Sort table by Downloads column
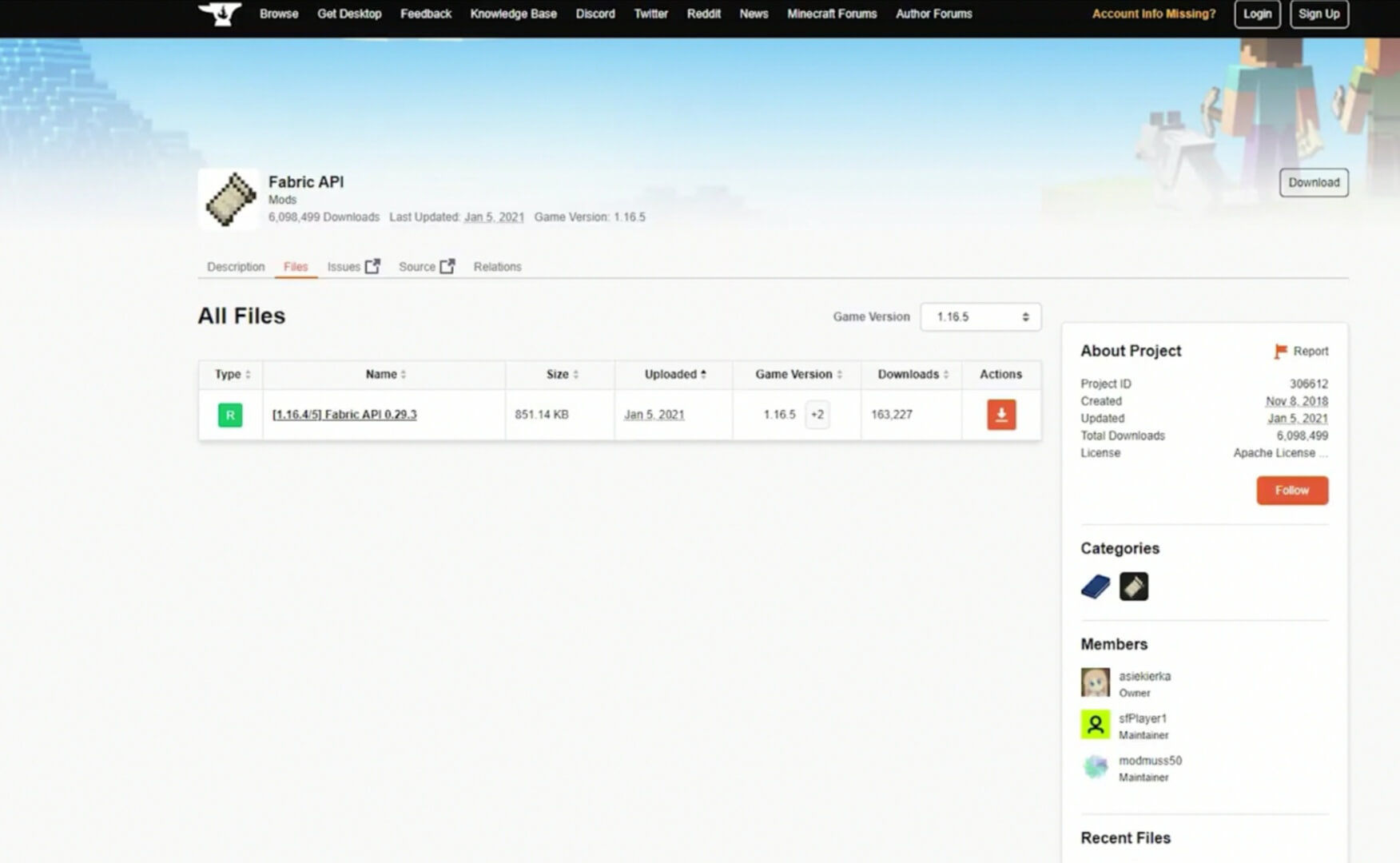The height and width of the screenshot is (863, 1400). click(913, 374)
